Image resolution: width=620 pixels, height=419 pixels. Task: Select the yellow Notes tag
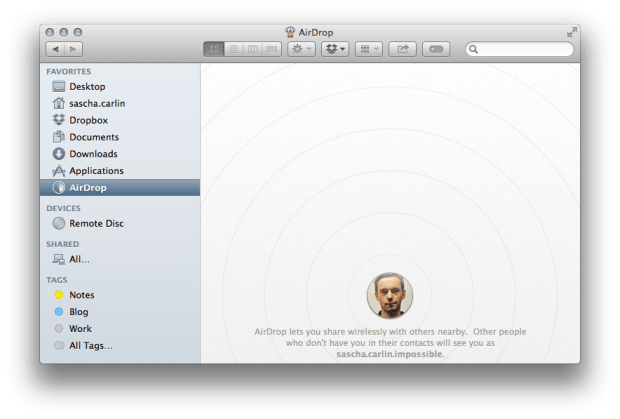pos(120,295)
